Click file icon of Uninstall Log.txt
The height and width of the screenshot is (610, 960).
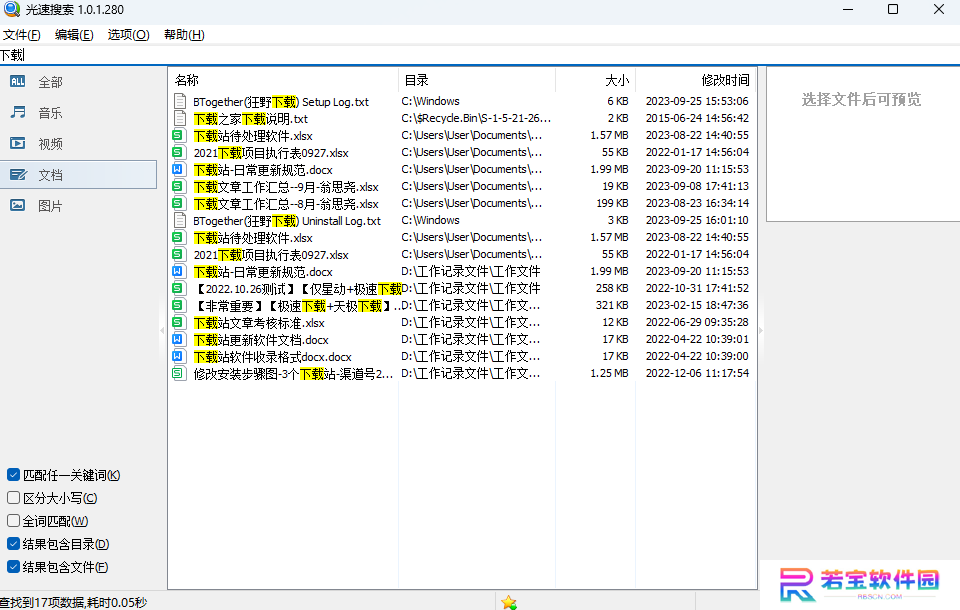coord(179,220)
